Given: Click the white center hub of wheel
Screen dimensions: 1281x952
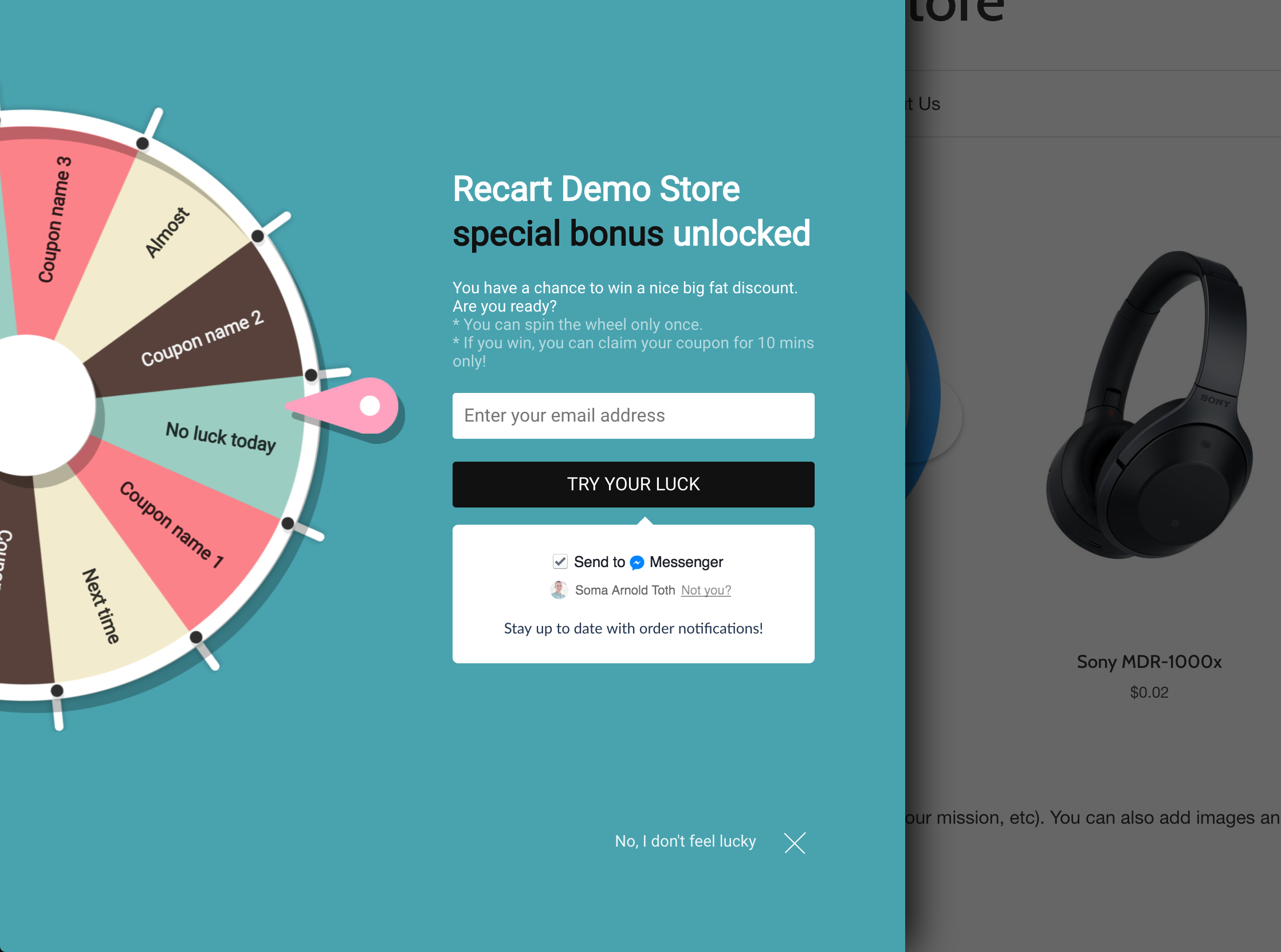Looking at the screenshot, I should point(34,406).
